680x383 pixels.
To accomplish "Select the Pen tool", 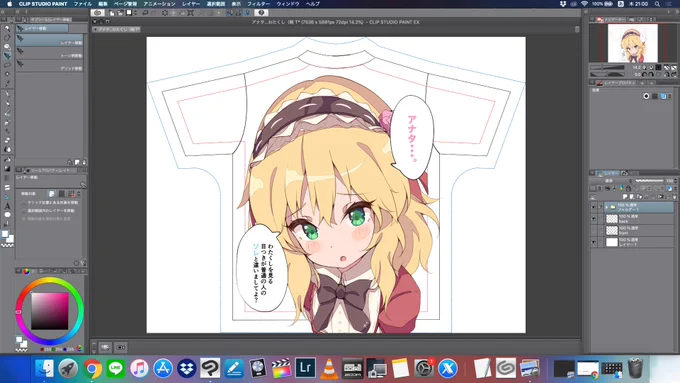I will click(x=7, y=93).
